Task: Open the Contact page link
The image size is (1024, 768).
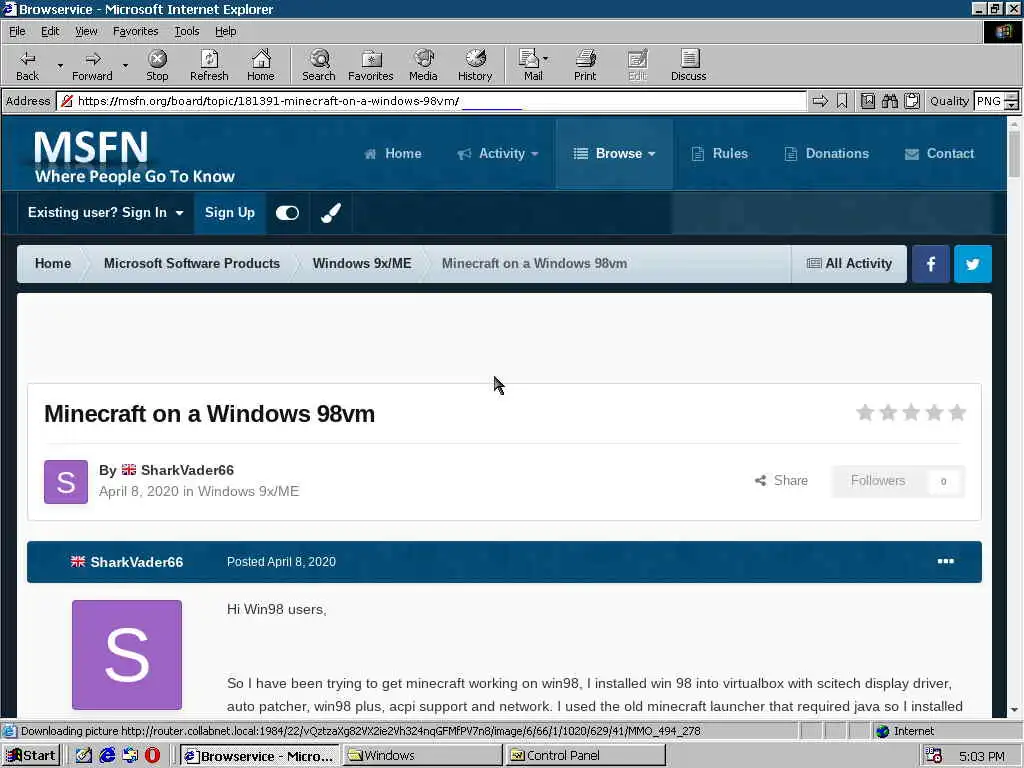Action: point(939,153)
